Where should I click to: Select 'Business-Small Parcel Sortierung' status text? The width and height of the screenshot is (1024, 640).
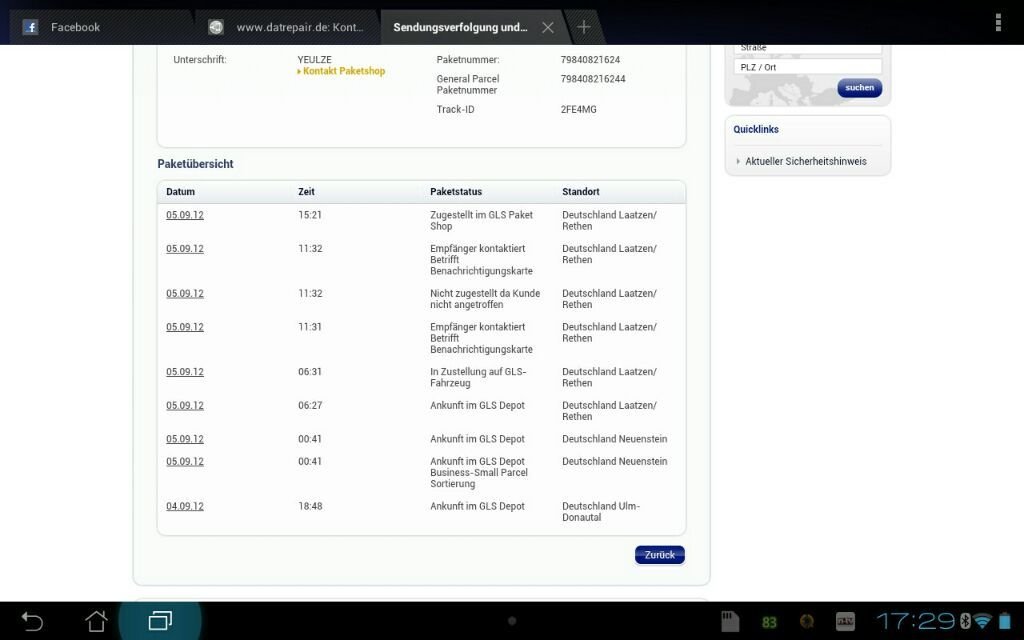tap(479, 478)
